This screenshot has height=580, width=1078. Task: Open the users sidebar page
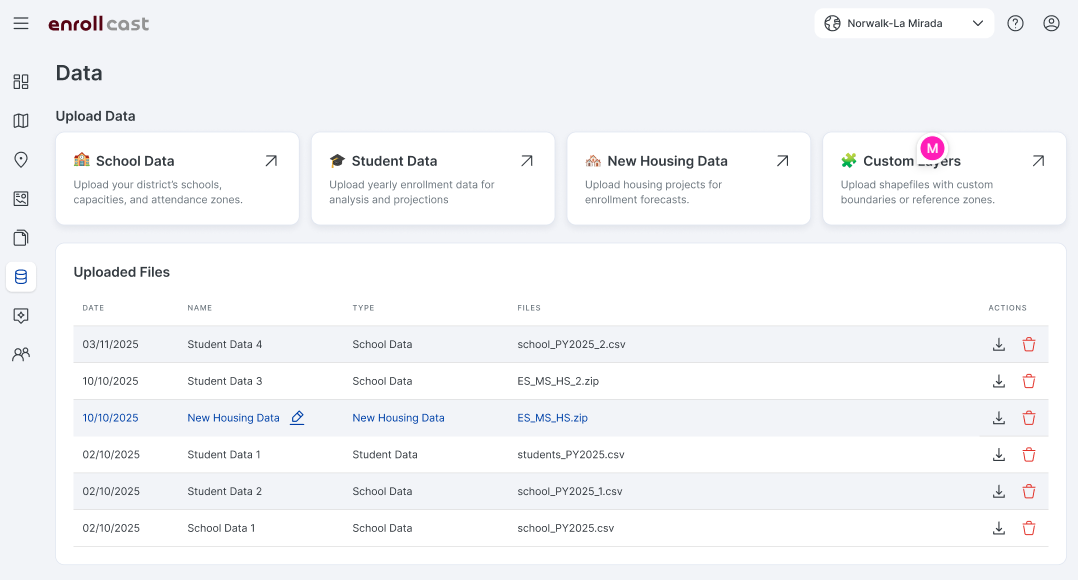pyautogui.click(x=21, y=354)
